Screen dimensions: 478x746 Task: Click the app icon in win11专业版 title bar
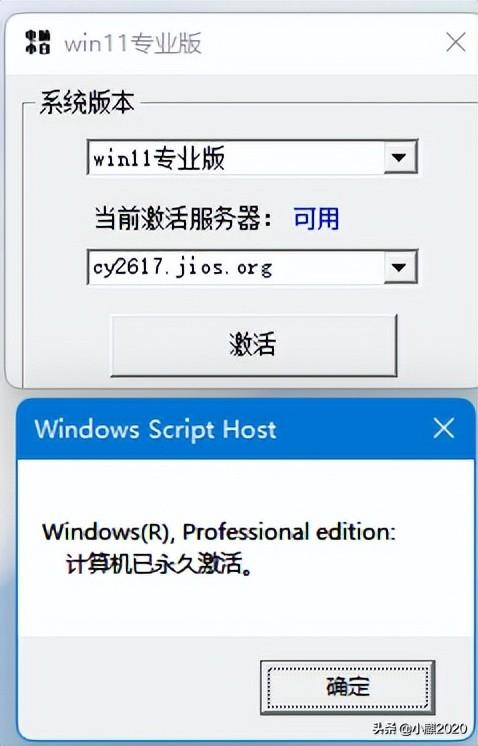coord(38,42)
